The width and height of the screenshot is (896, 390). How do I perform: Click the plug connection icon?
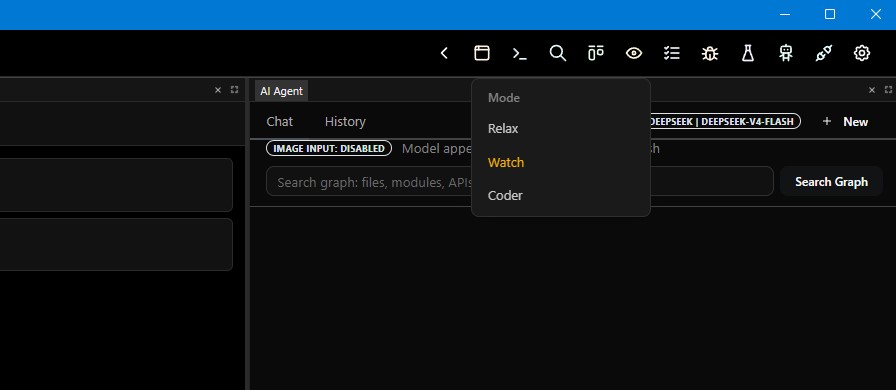pyautogui.click(x=823, y=53)
